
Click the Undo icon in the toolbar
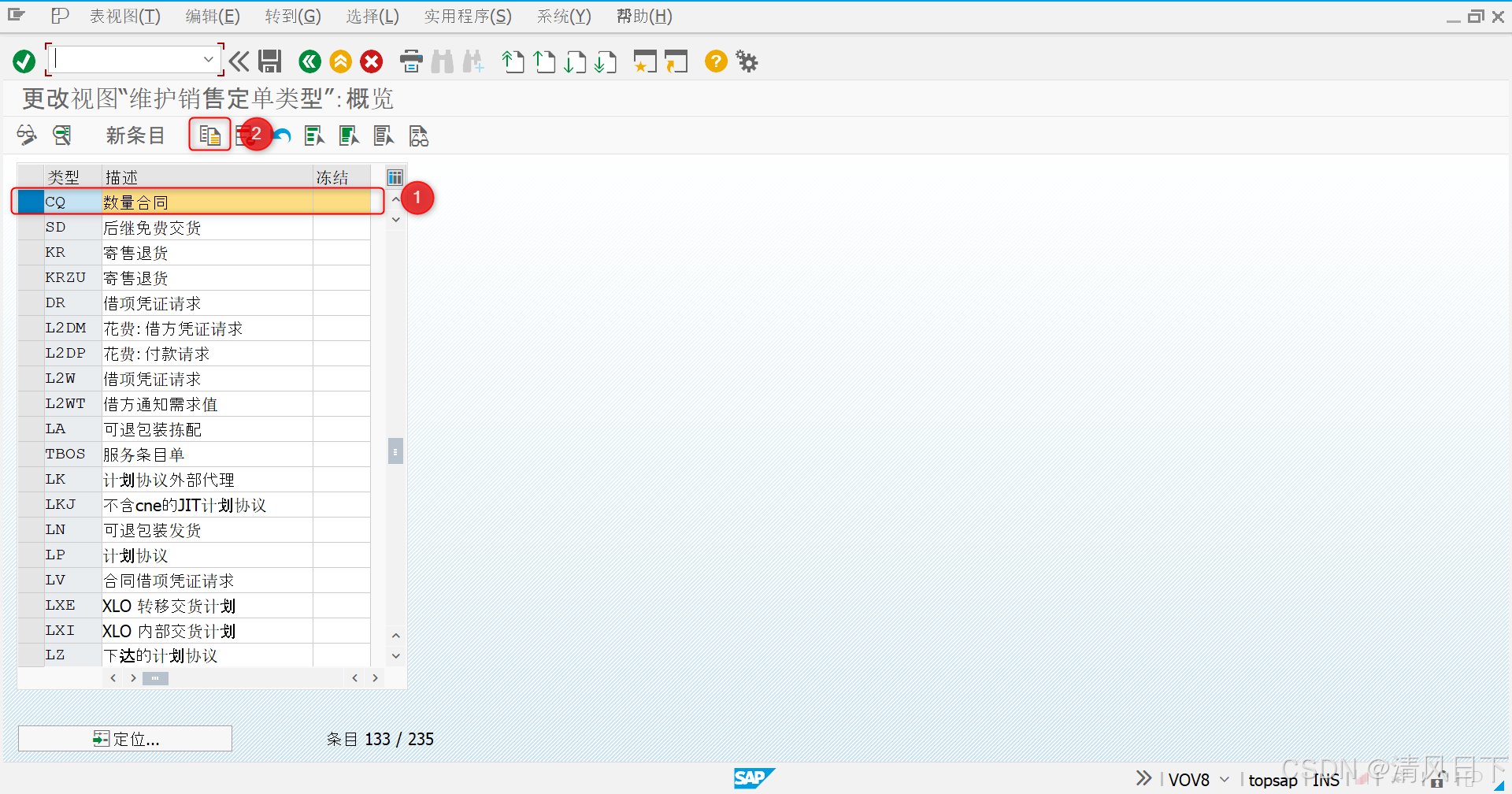pyautogui.click(x=282, y=135)
